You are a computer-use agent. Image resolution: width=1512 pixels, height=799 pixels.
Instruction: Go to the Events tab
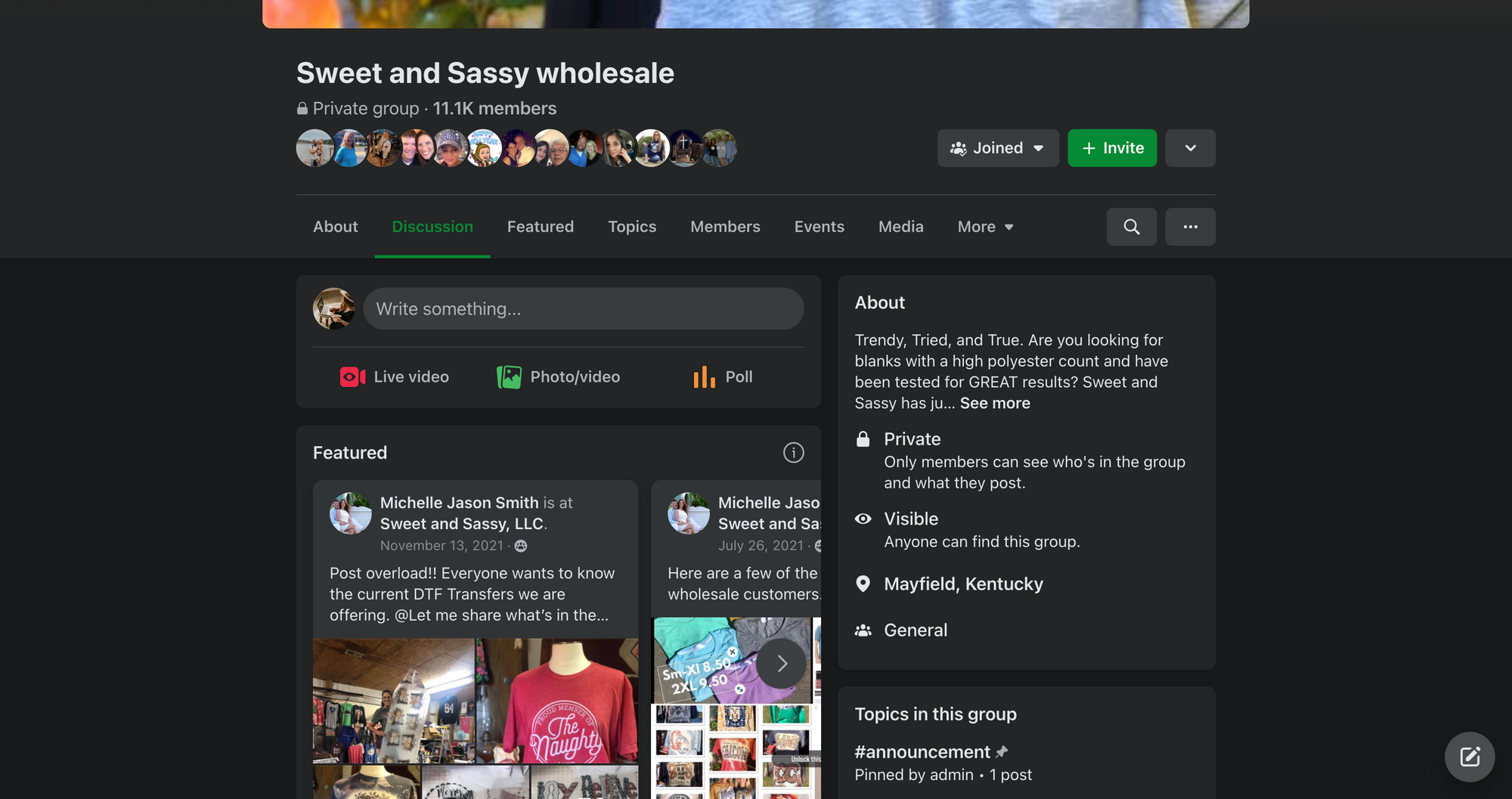point(819,227)
